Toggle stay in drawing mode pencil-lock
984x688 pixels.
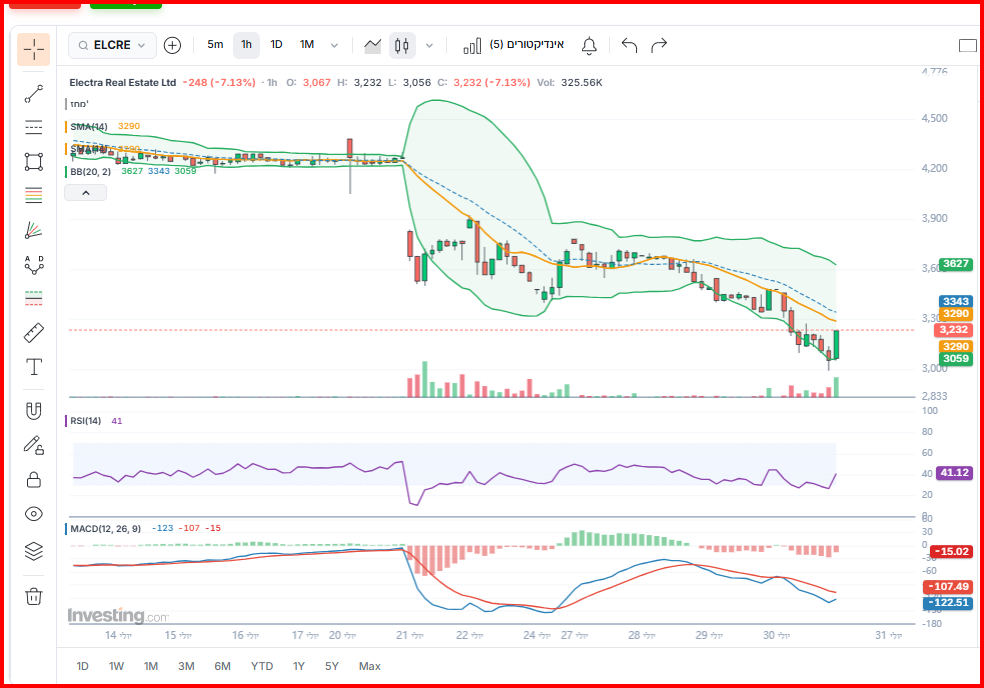click(33, 446)
